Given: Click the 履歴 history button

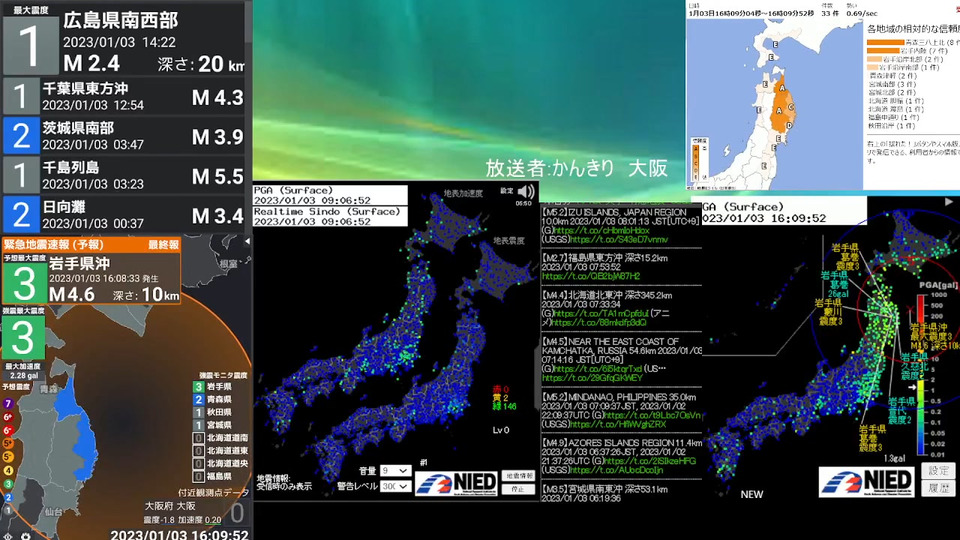Looking at the screenshot, I should (938, 488).
